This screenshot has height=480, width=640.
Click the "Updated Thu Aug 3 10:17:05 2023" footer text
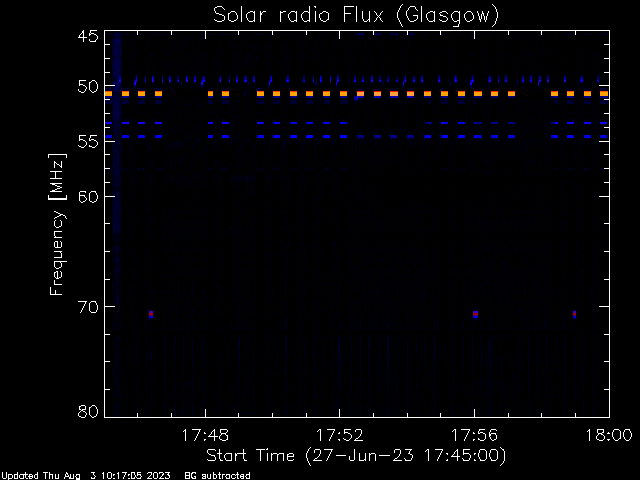coord(85,476)
